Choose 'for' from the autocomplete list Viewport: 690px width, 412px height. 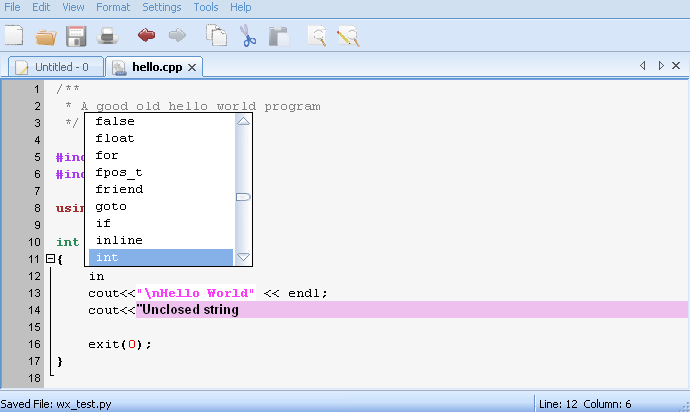(161, 155)
